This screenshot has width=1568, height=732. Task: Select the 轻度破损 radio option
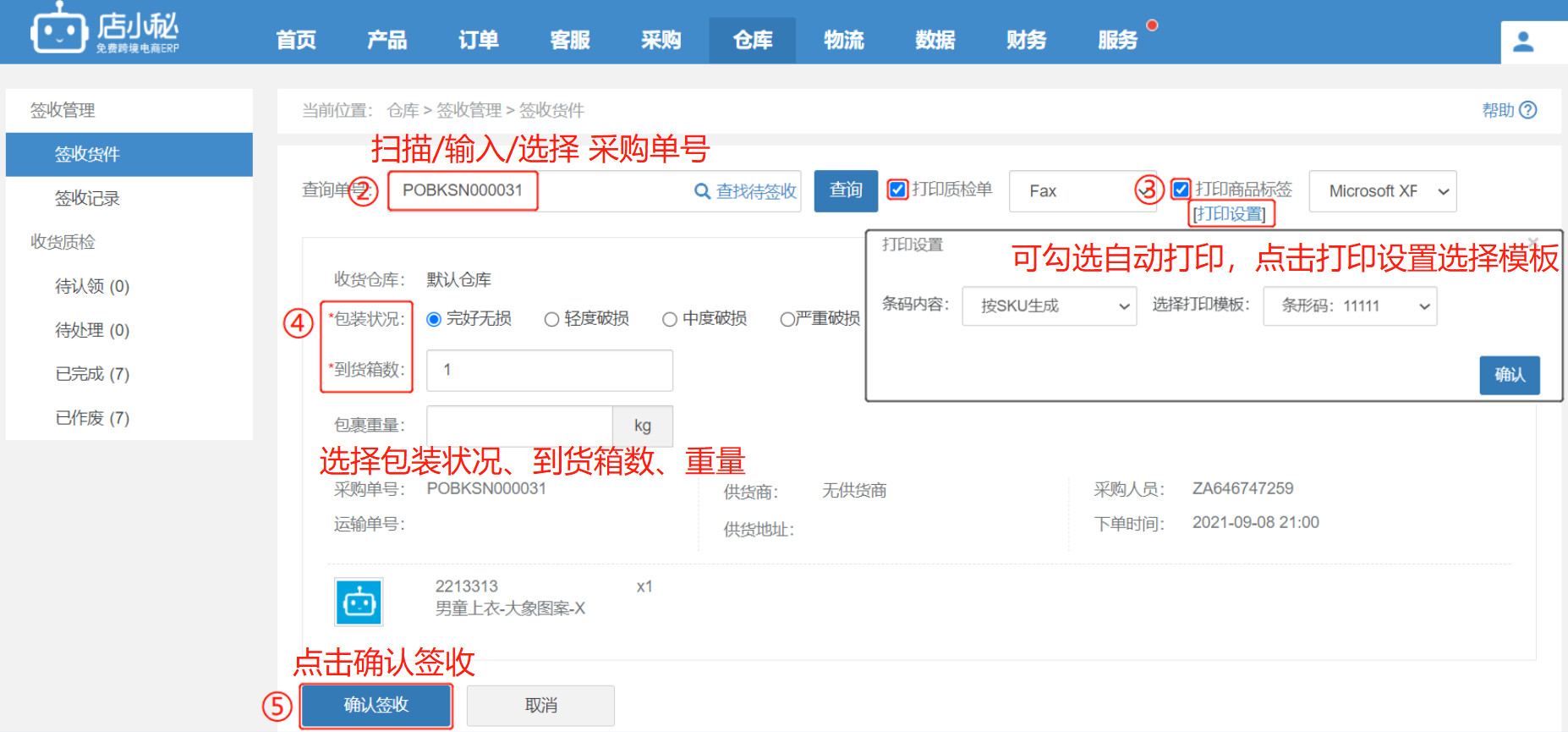coord(551,319)
